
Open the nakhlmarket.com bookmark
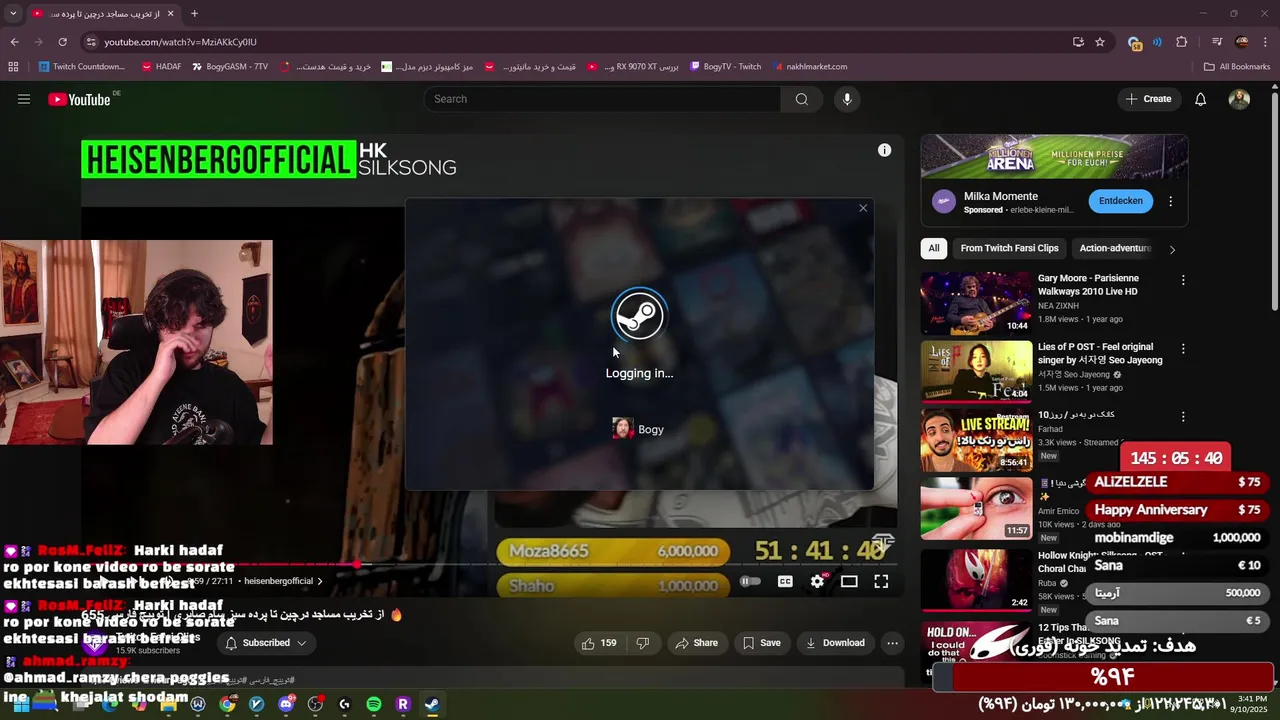pyautogui.click(x=809, y=67)
